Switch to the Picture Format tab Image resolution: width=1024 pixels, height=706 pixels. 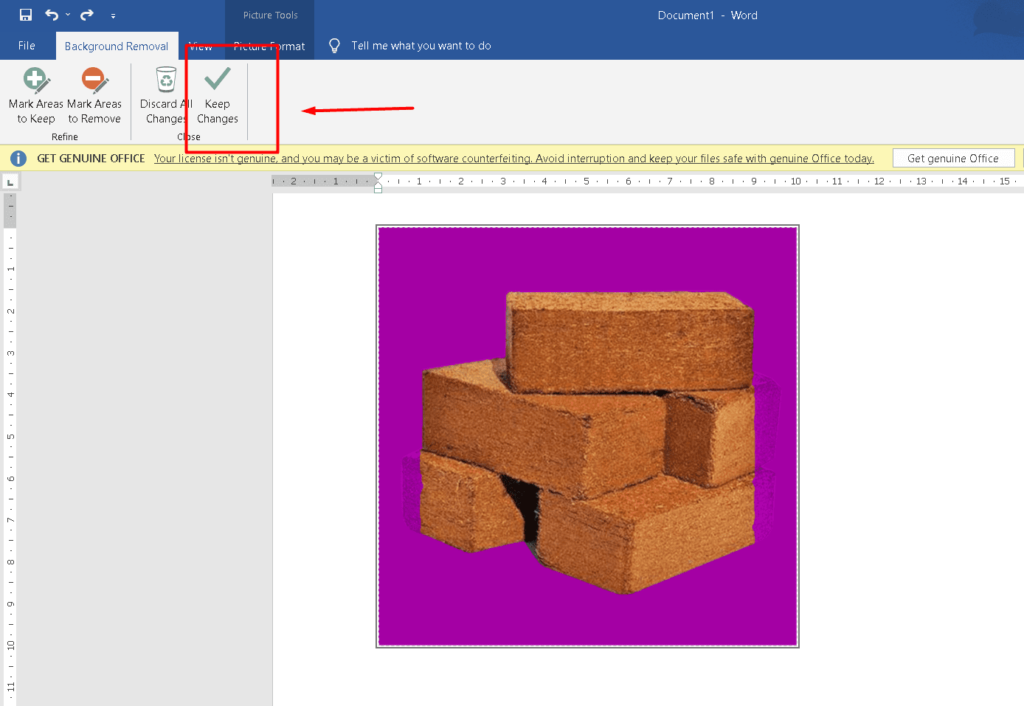[269, 46]
